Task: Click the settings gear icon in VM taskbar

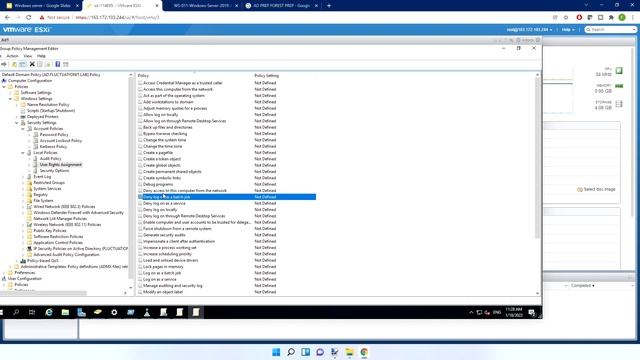Action: (114, 312)
